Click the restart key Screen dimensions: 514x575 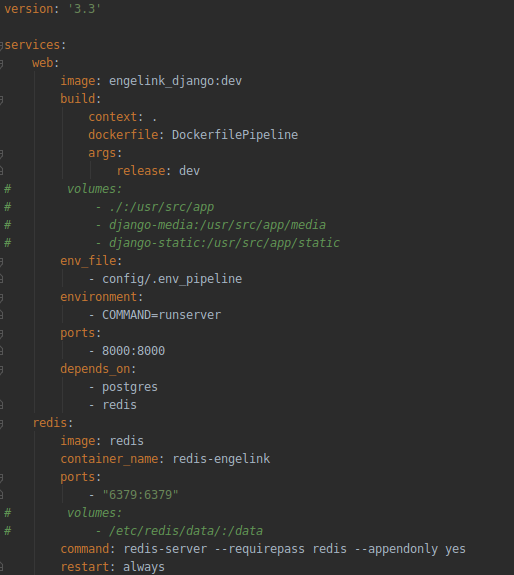[x=85, y=567]
